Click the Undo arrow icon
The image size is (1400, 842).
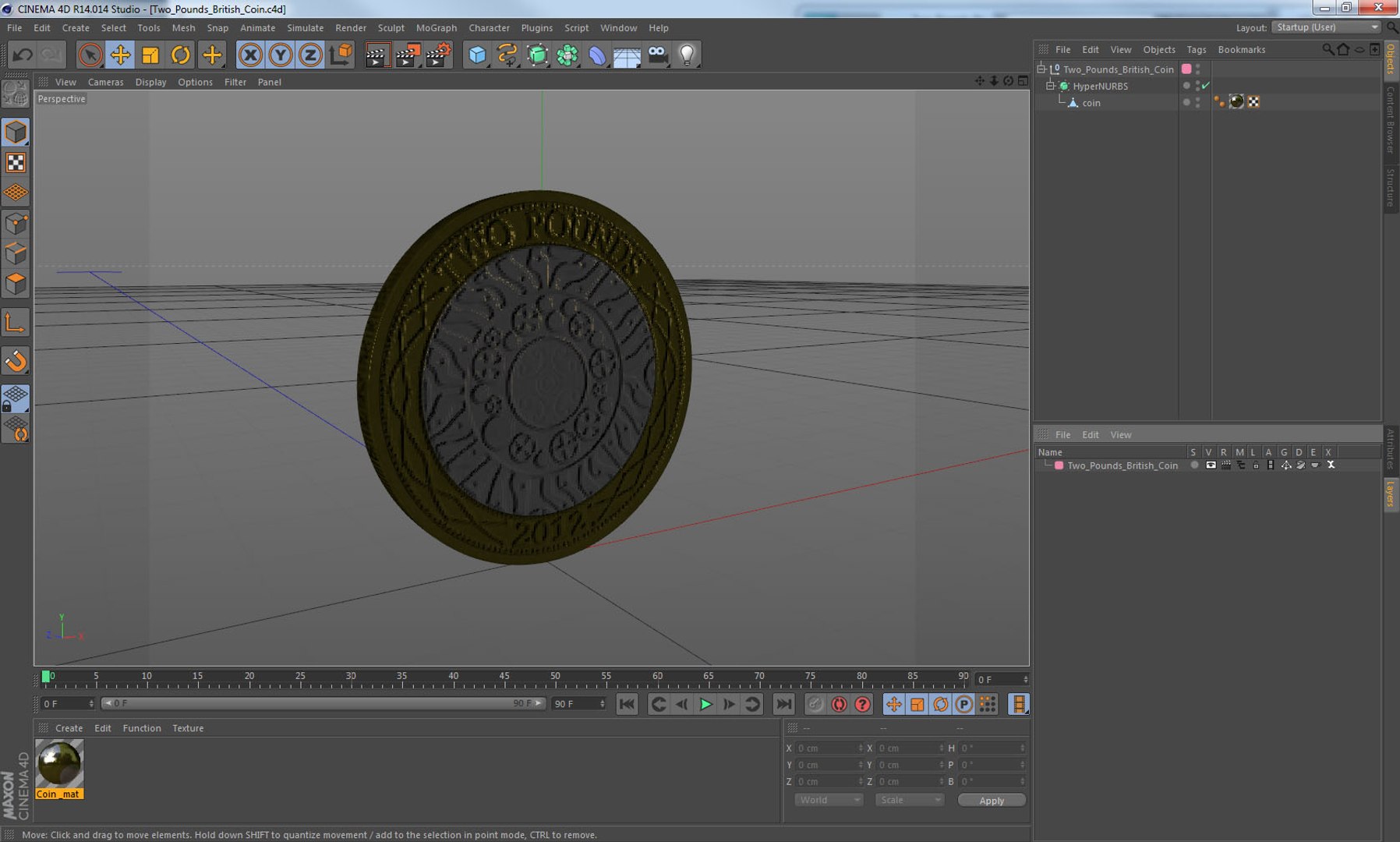(23, 55)
